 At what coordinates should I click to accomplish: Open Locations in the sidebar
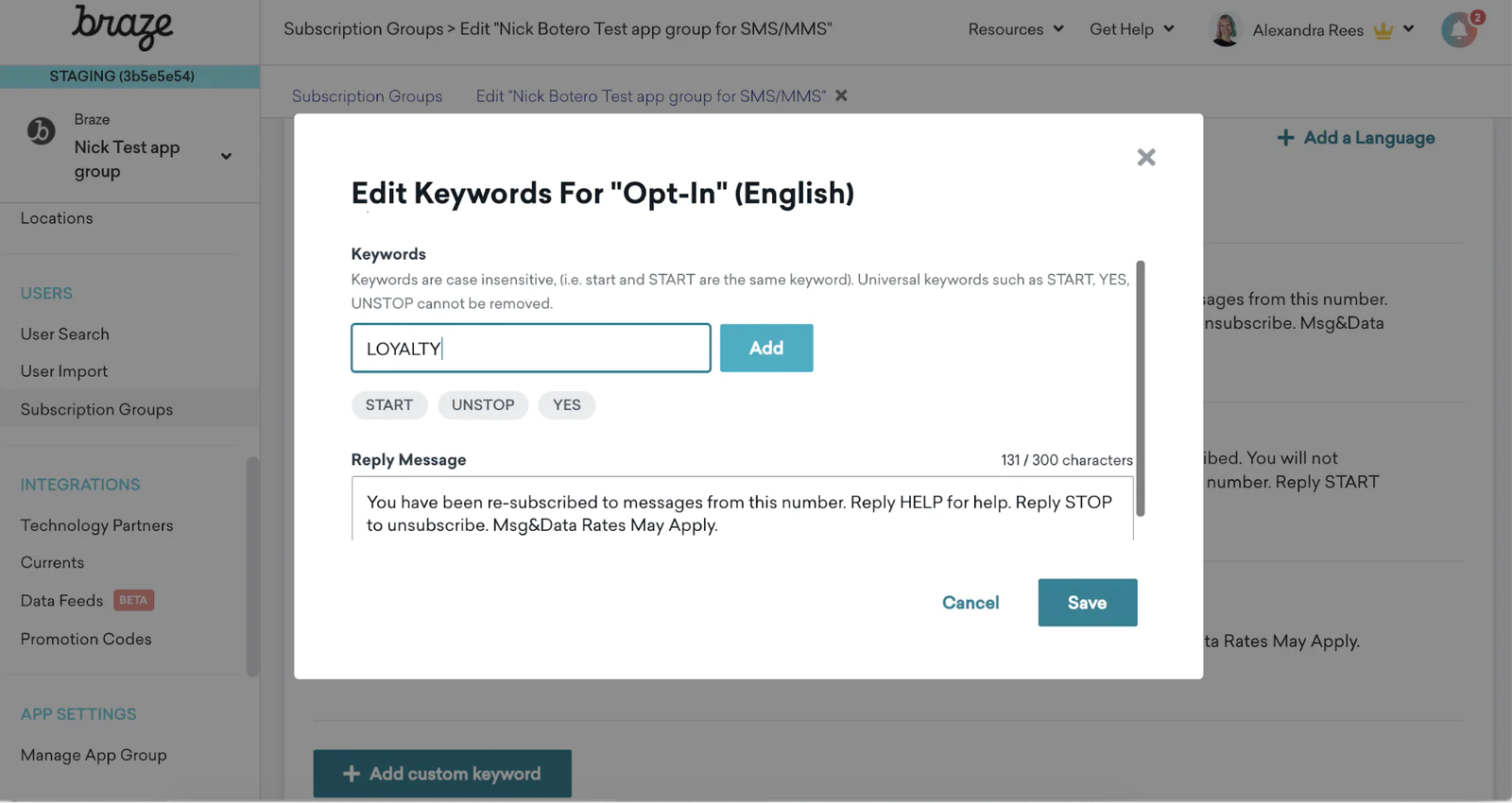pyautogui.click(x=57, y=218)
